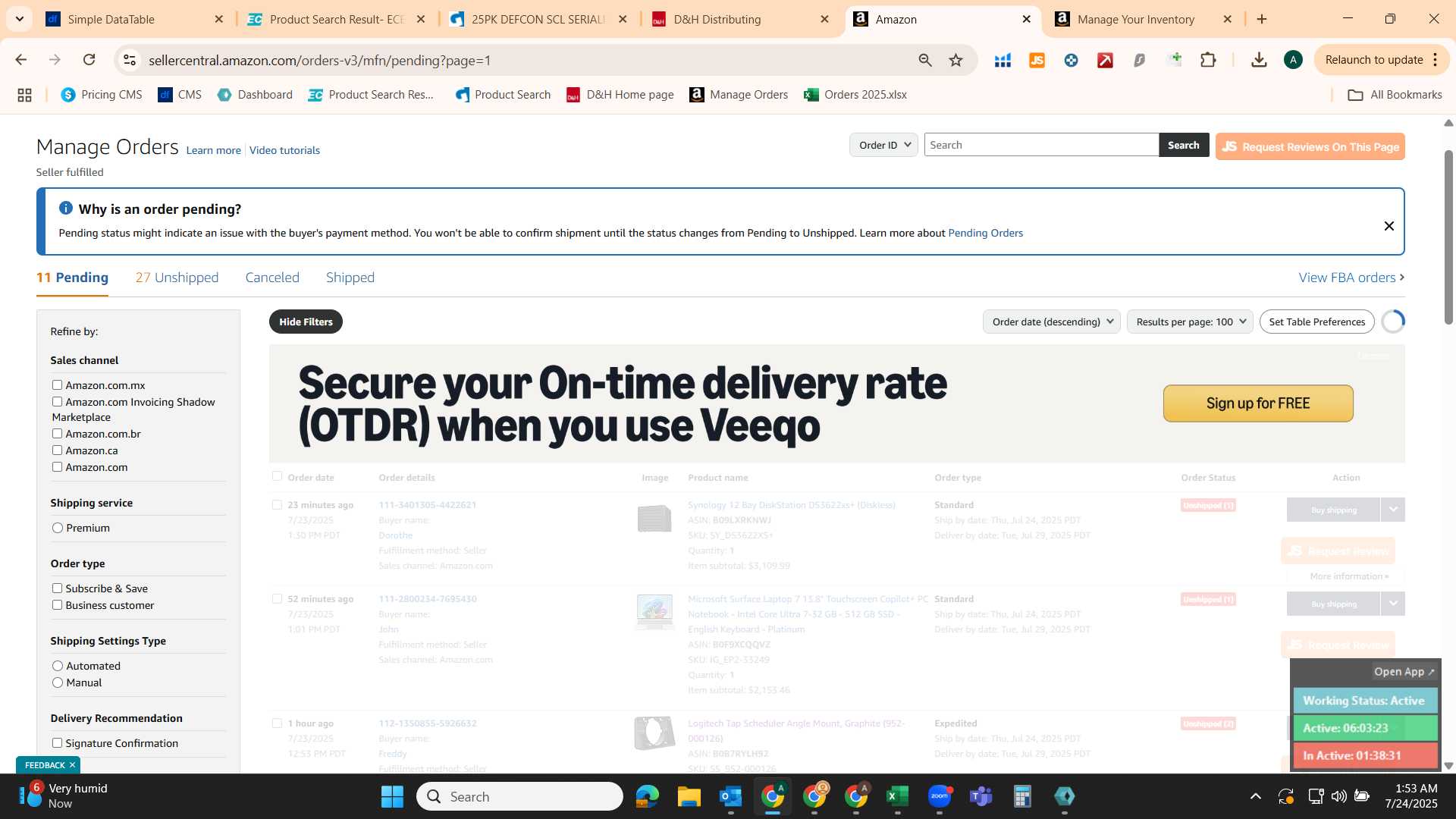Open the Order date (descending) sort dropdown
This screenshot has height=819, width=1456.
1051,322
